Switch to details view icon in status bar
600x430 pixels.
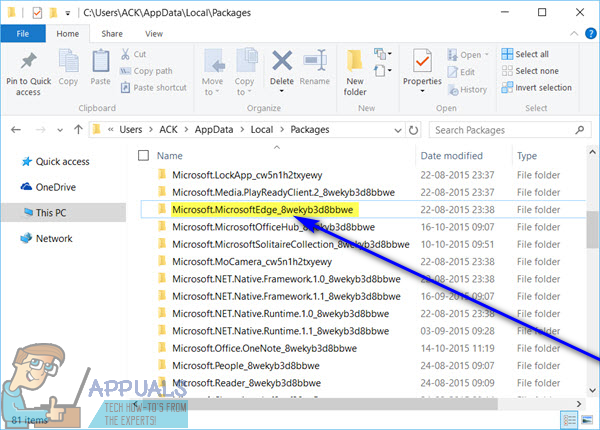[x=569, y=420]
